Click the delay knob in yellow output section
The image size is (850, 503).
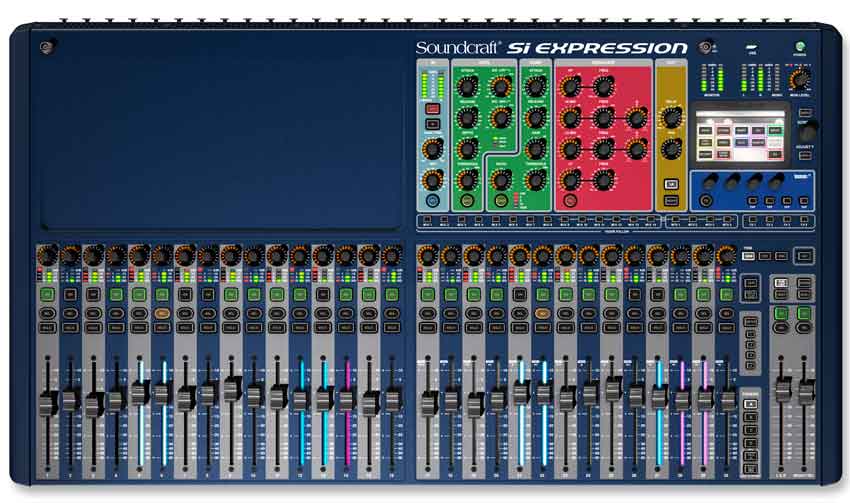tap(671, 117)
